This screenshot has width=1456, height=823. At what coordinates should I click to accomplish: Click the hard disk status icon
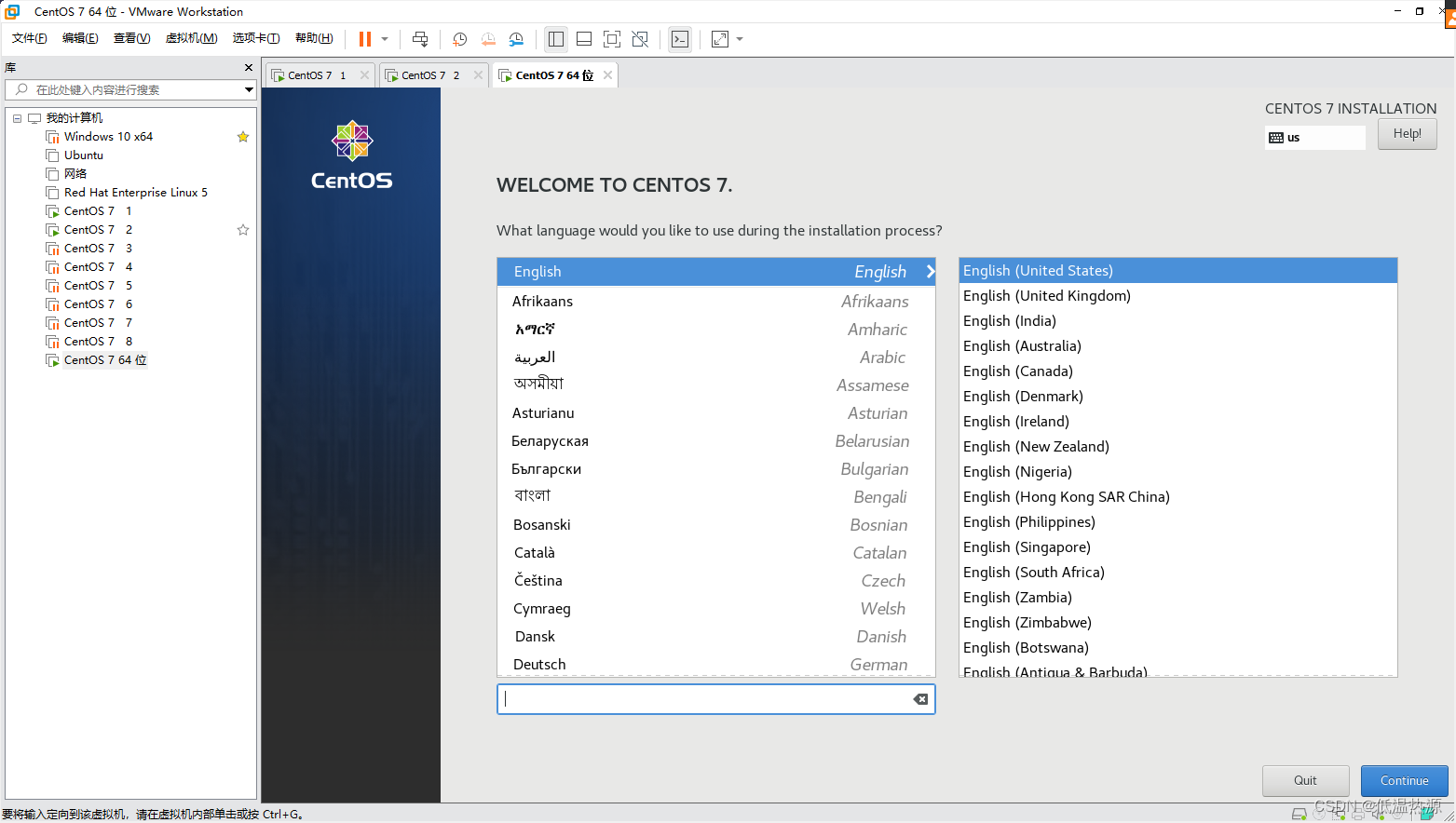1300,813
